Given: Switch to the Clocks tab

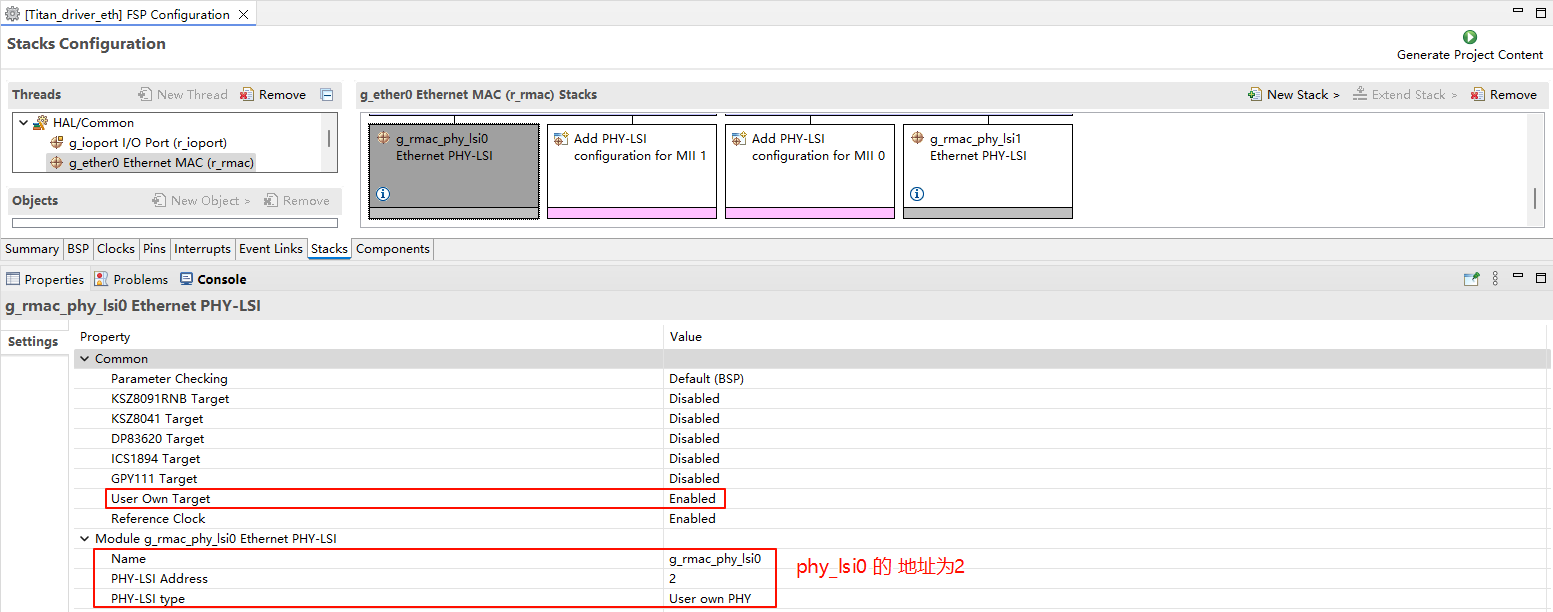Looking at the screenshot, I should click(115, 249).
